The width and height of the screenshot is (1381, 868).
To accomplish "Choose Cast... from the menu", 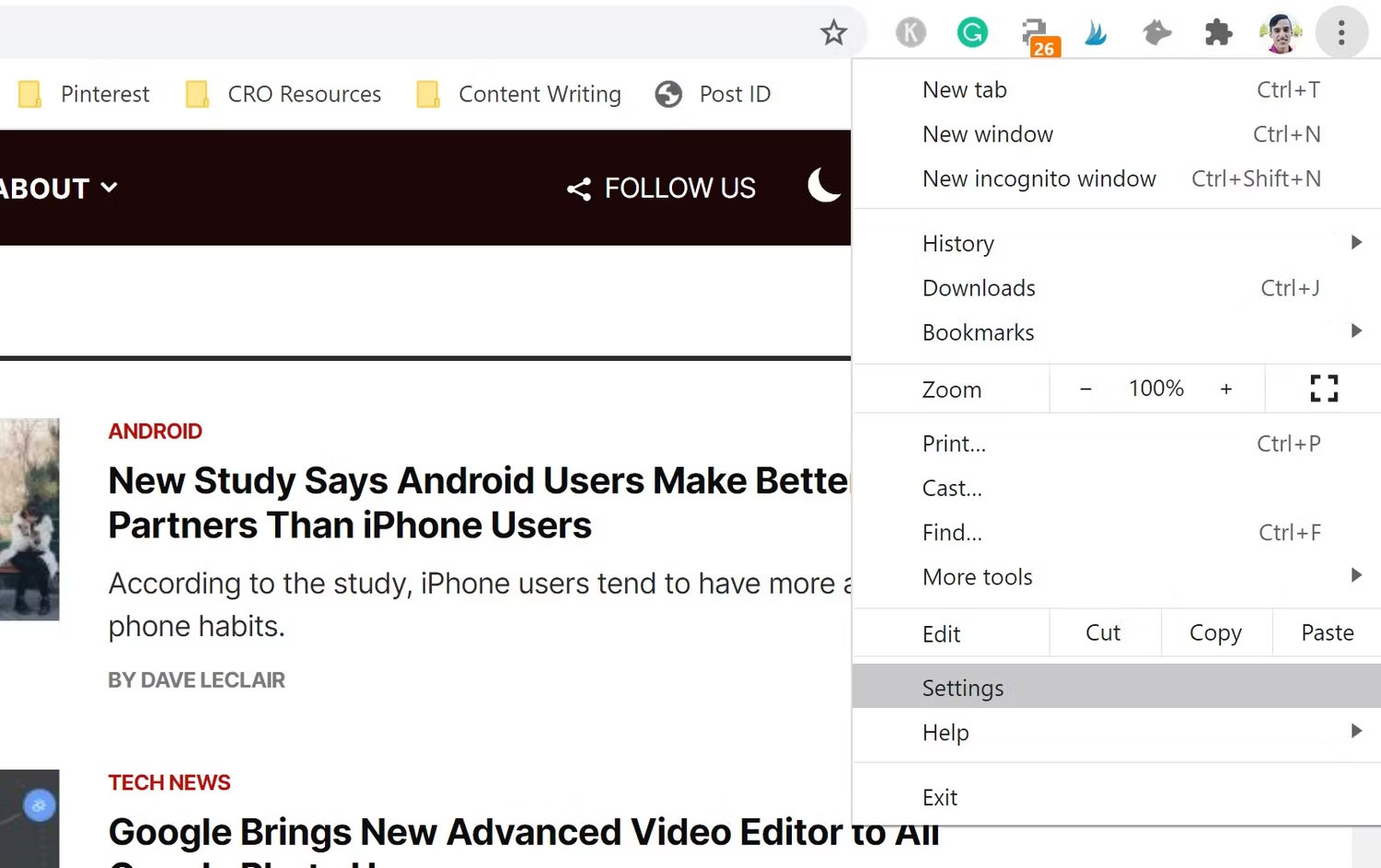I will coord(1117,488).
